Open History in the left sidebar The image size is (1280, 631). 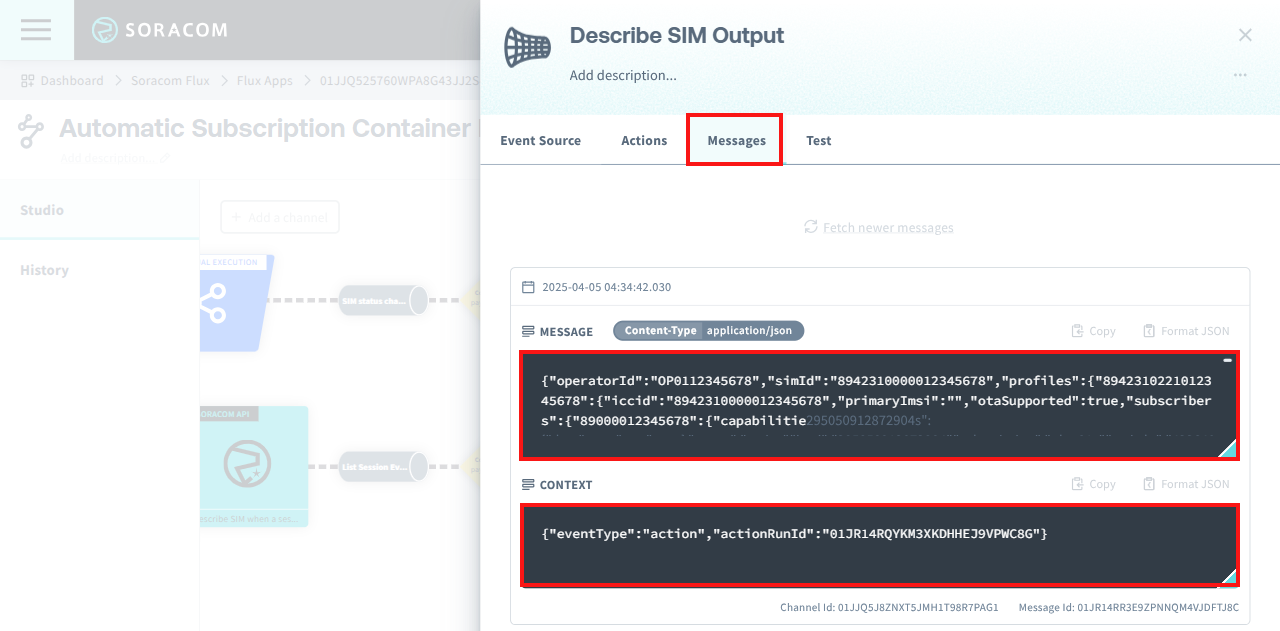pyautogui.click(x=44, y=270)
